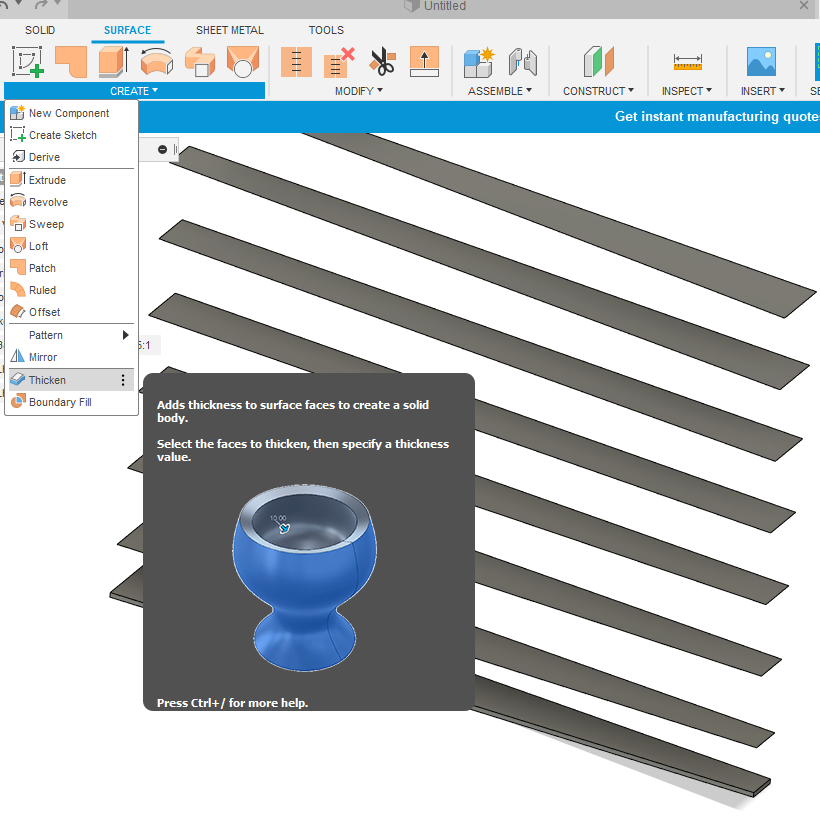Expand the Inspect dropdown menu

tap(686, 90)
